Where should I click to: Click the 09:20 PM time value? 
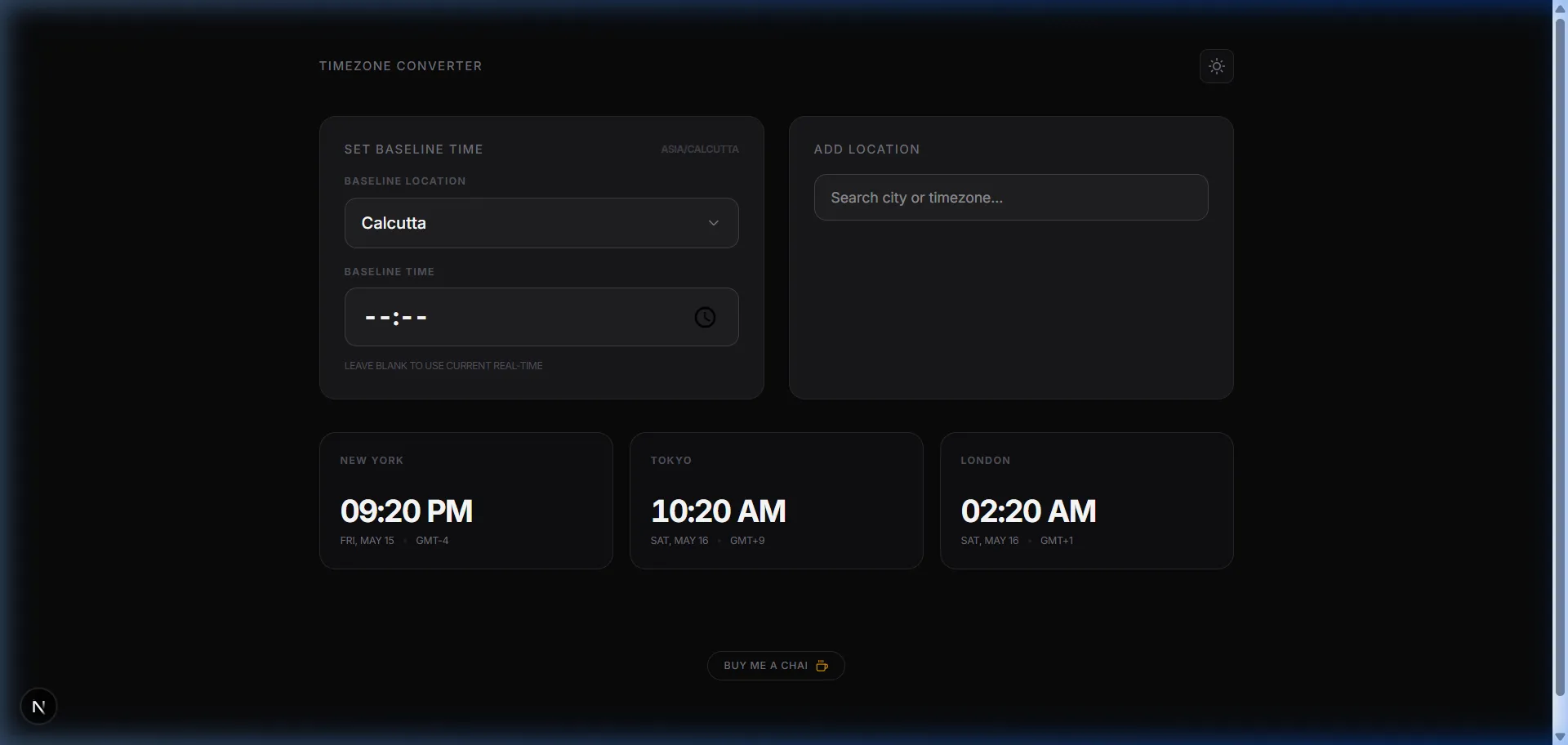coord(407,511)
